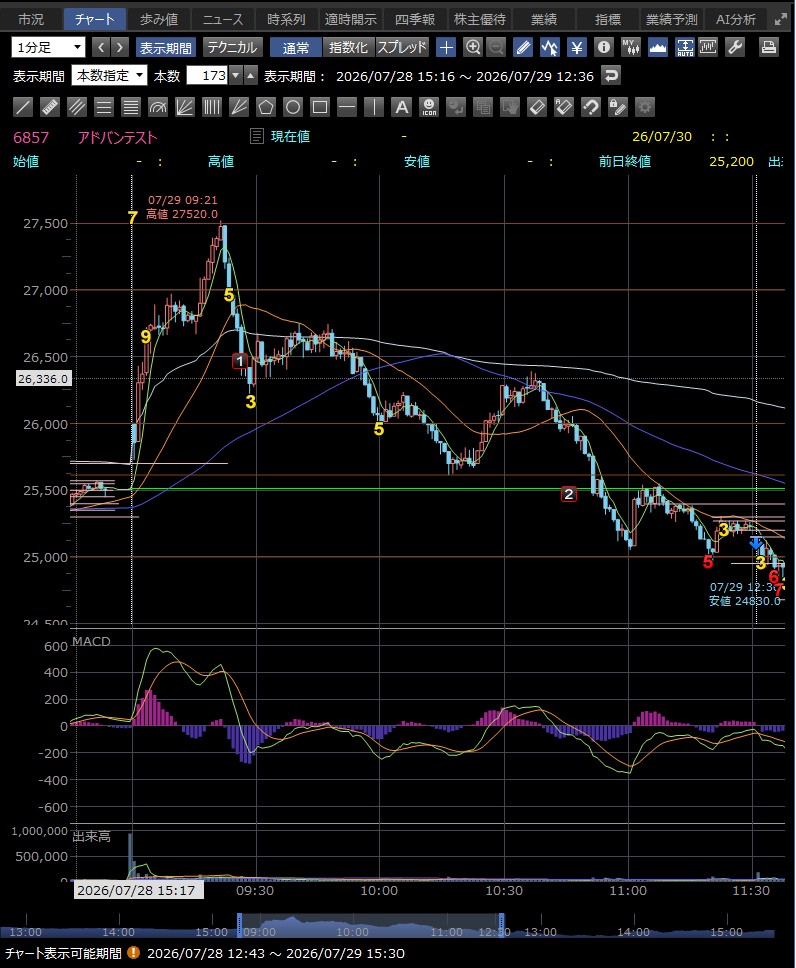Select the trend line drawing tool

[23, 107]
